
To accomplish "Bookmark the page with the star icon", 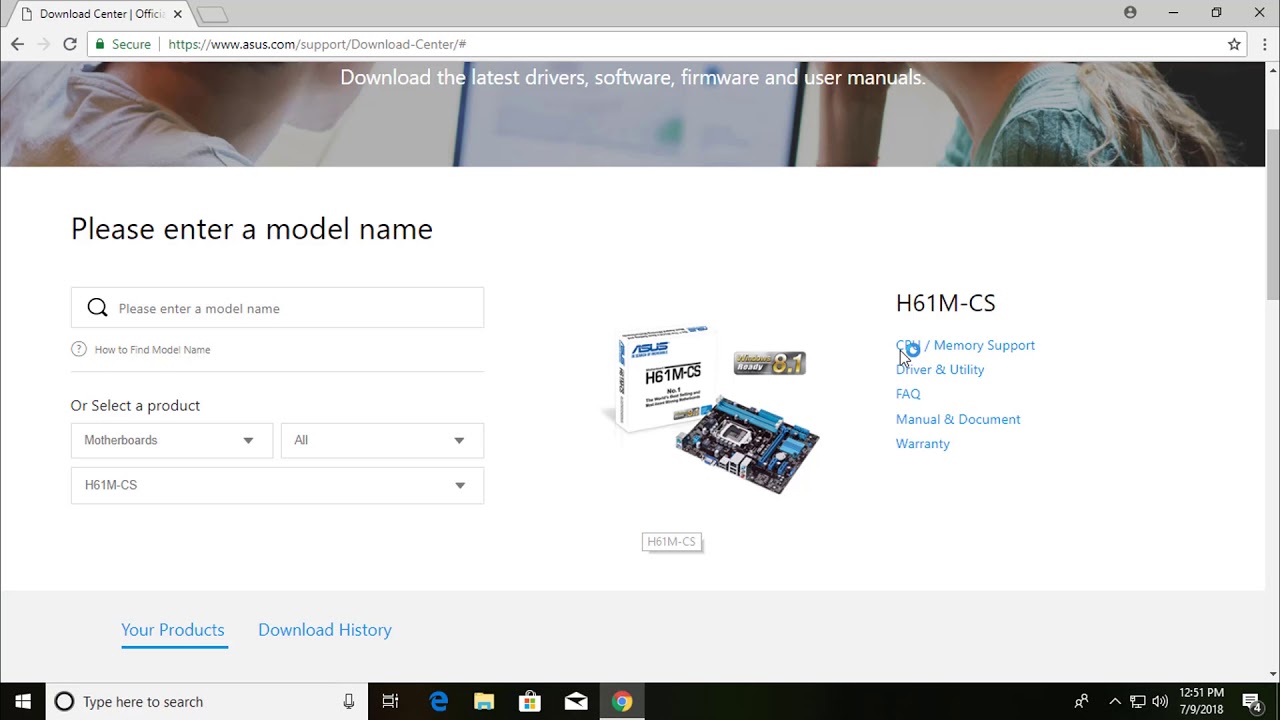I will pyautogui.click(x=1234, y=44).
